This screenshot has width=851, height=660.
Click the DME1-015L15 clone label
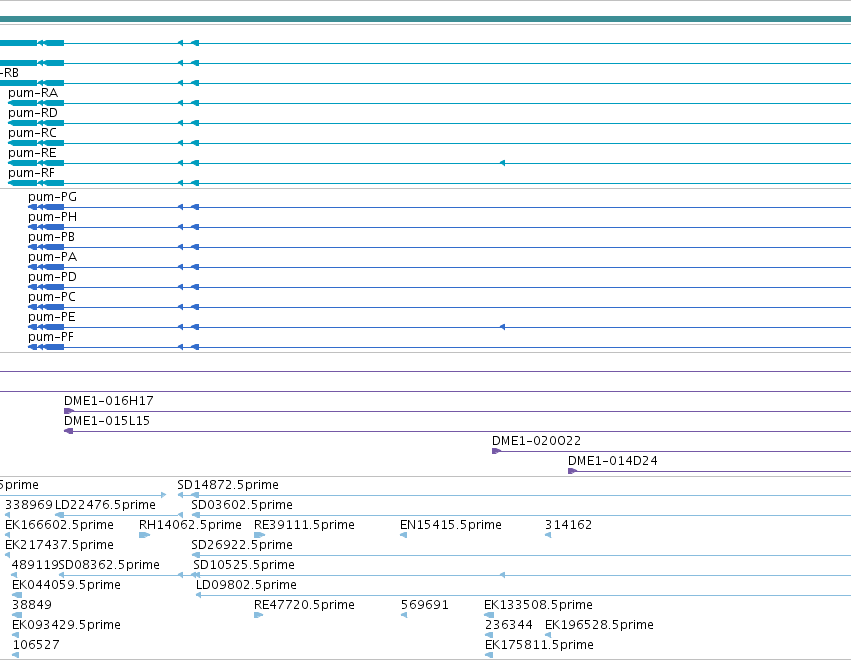[106, 421]
